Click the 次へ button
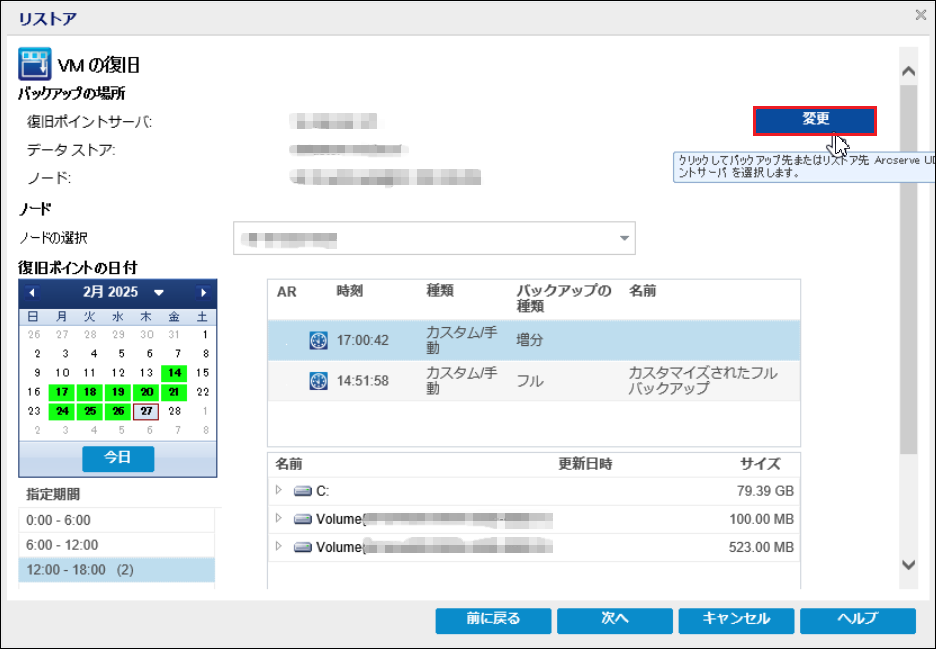This screenshot has width=936, height=649. tap(615, 620)
